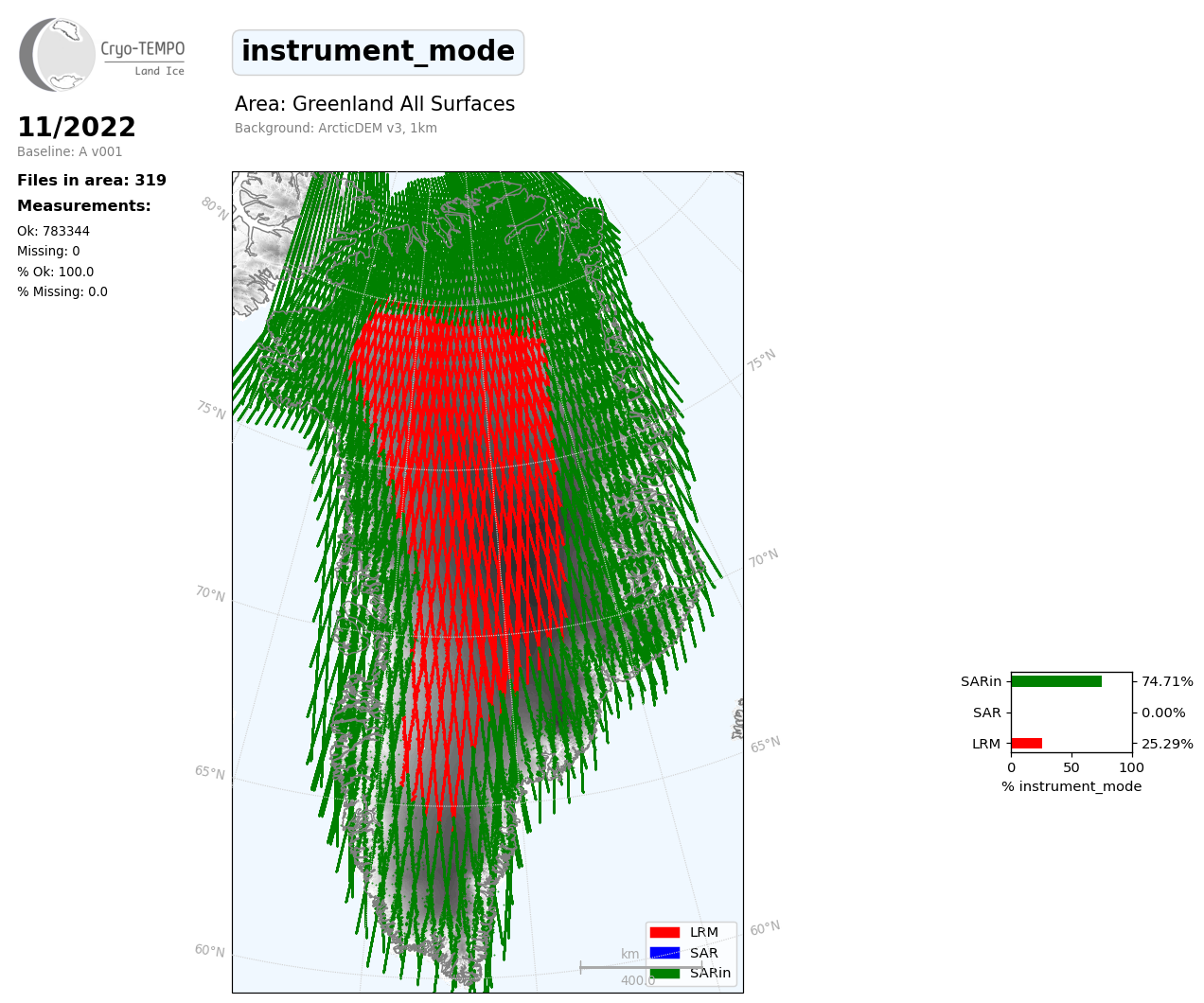Click the 80°N latitude label
Viewport: 1204px width, 1003px height.
(215, 208)
